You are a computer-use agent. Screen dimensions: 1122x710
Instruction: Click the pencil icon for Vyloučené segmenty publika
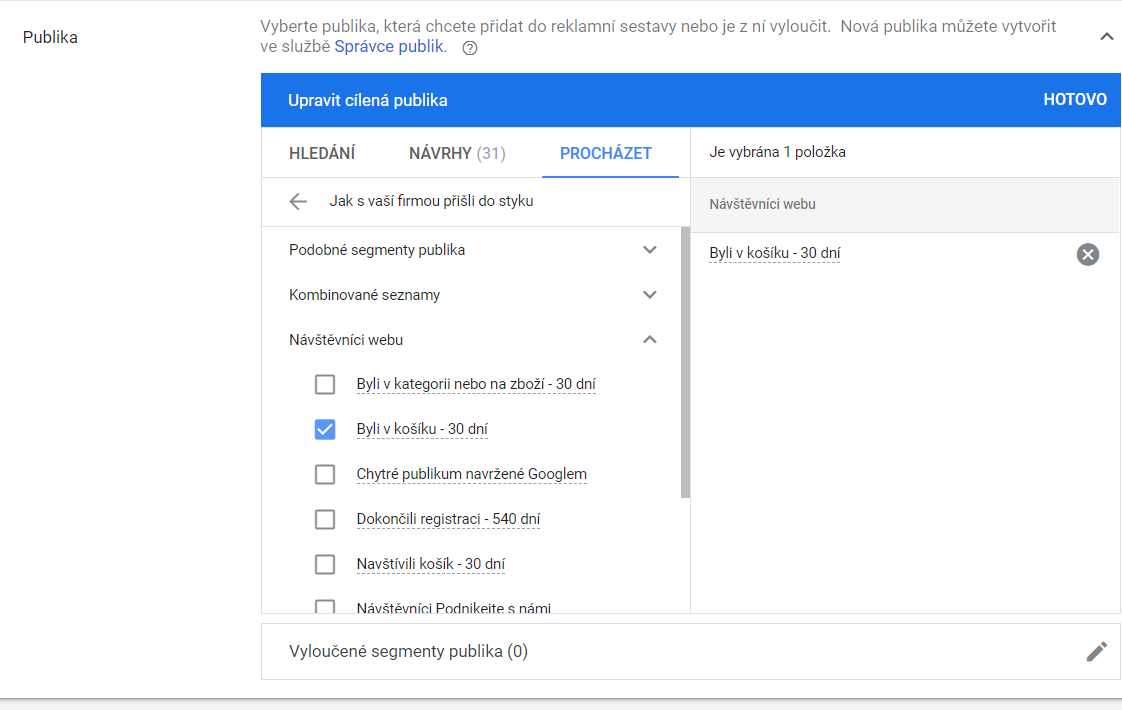tap(1096, 651)
